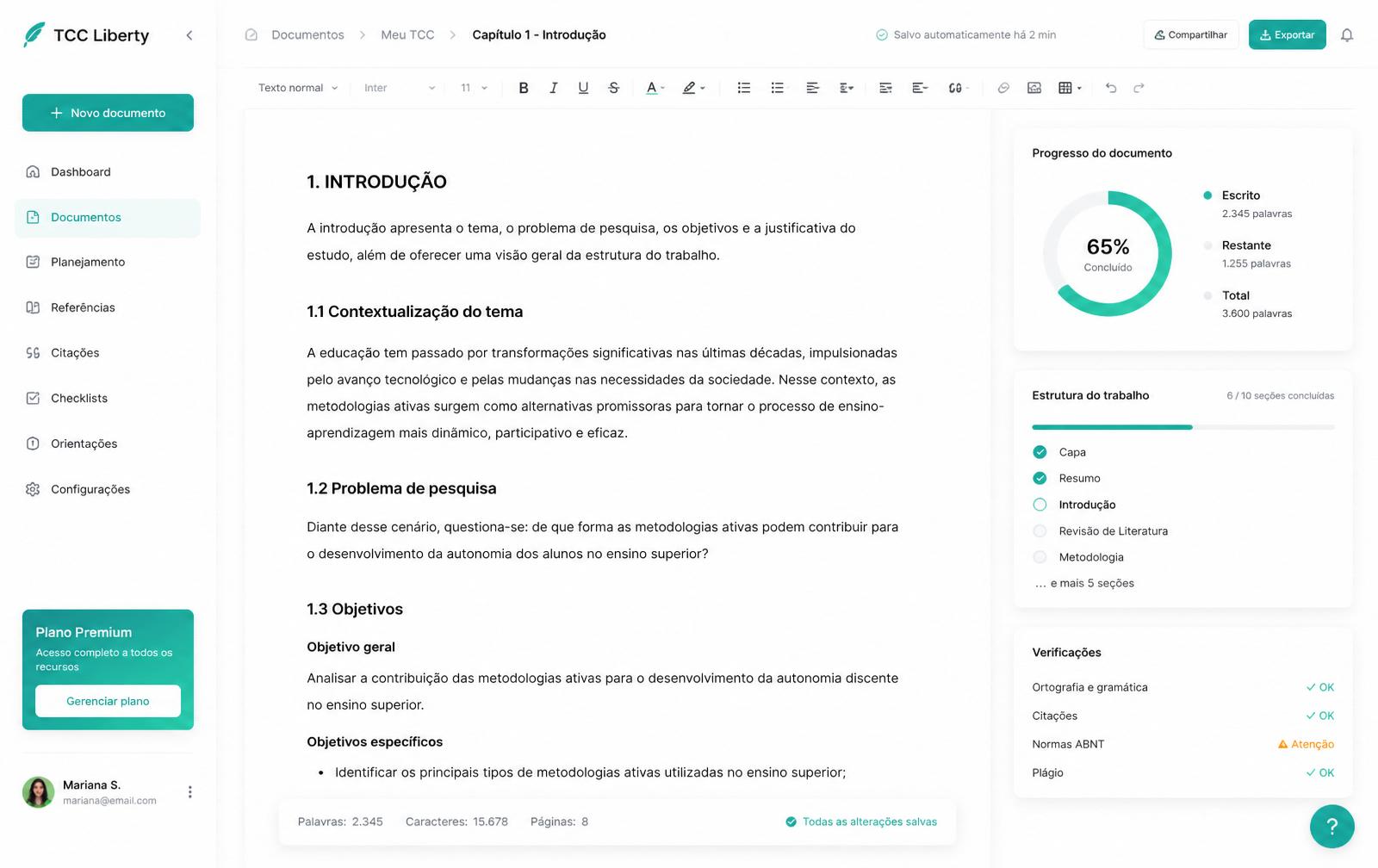Image resolution: width=1378 pixels, height=868 pixels.
Task: Expand the table options dropdown arrow
Action: pos(1079,89)
